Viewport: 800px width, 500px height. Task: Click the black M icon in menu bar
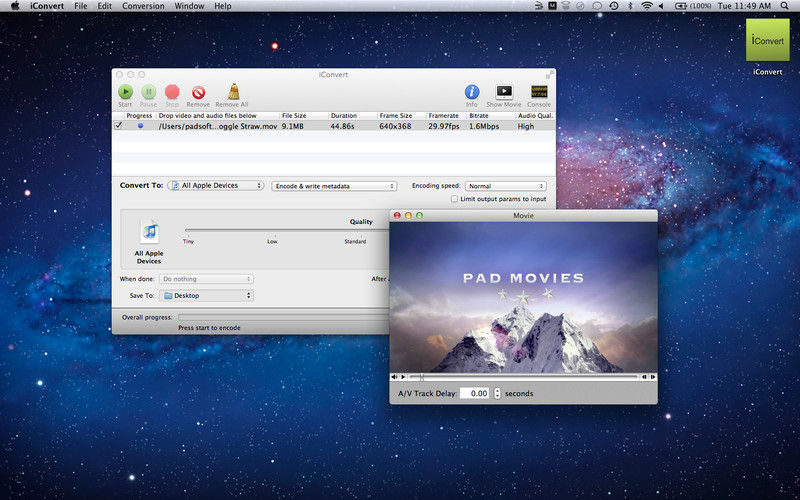coord(553,6)
